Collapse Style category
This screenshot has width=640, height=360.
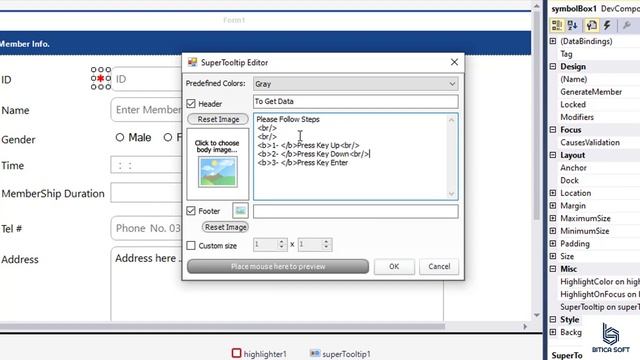point(553,319)
